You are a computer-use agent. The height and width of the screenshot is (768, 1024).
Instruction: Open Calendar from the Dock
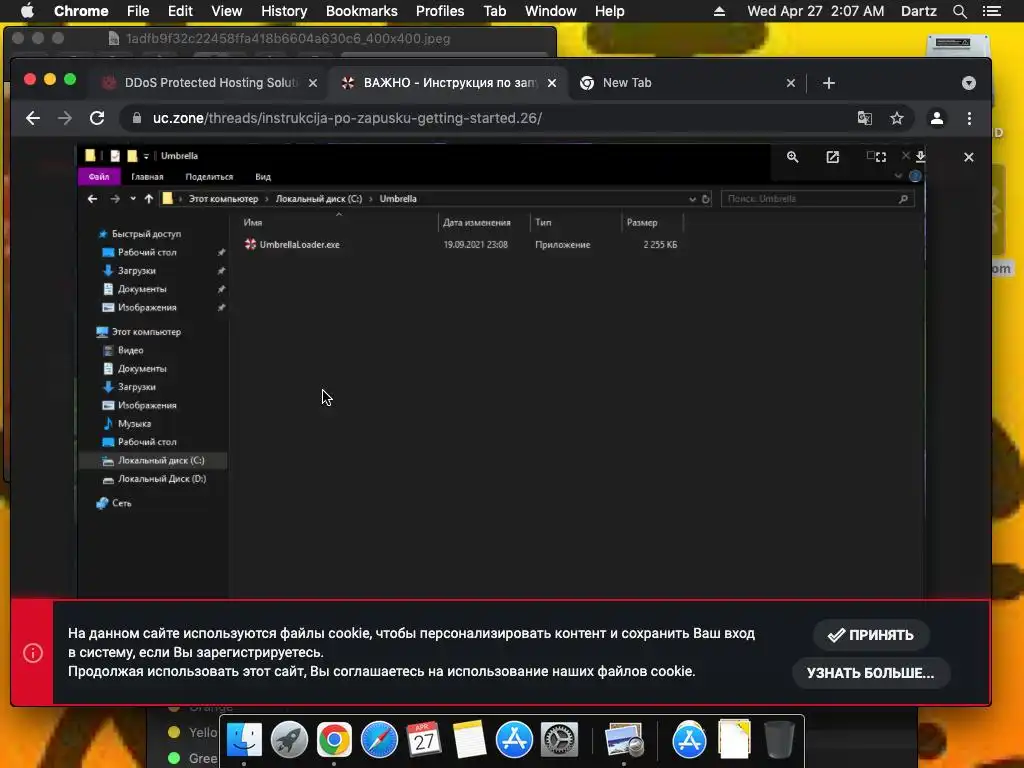click(424, 740)
